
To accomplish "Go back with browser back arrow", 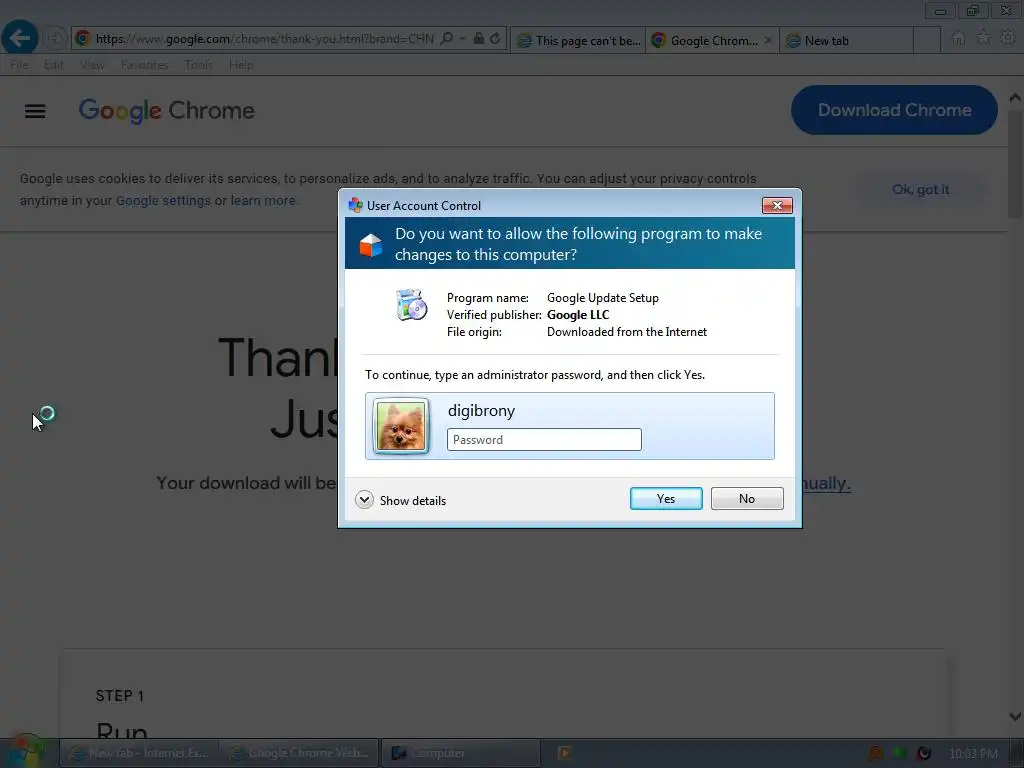I will (20, 39).
